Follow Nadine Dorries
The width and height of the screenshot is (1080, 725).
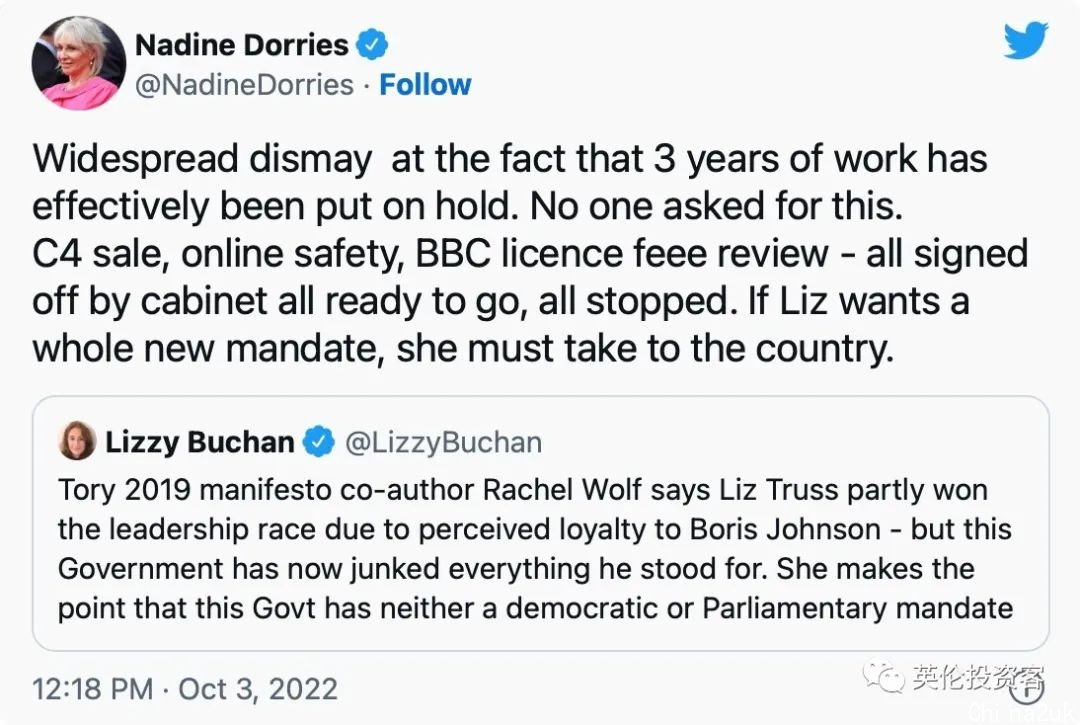(425, 84)
